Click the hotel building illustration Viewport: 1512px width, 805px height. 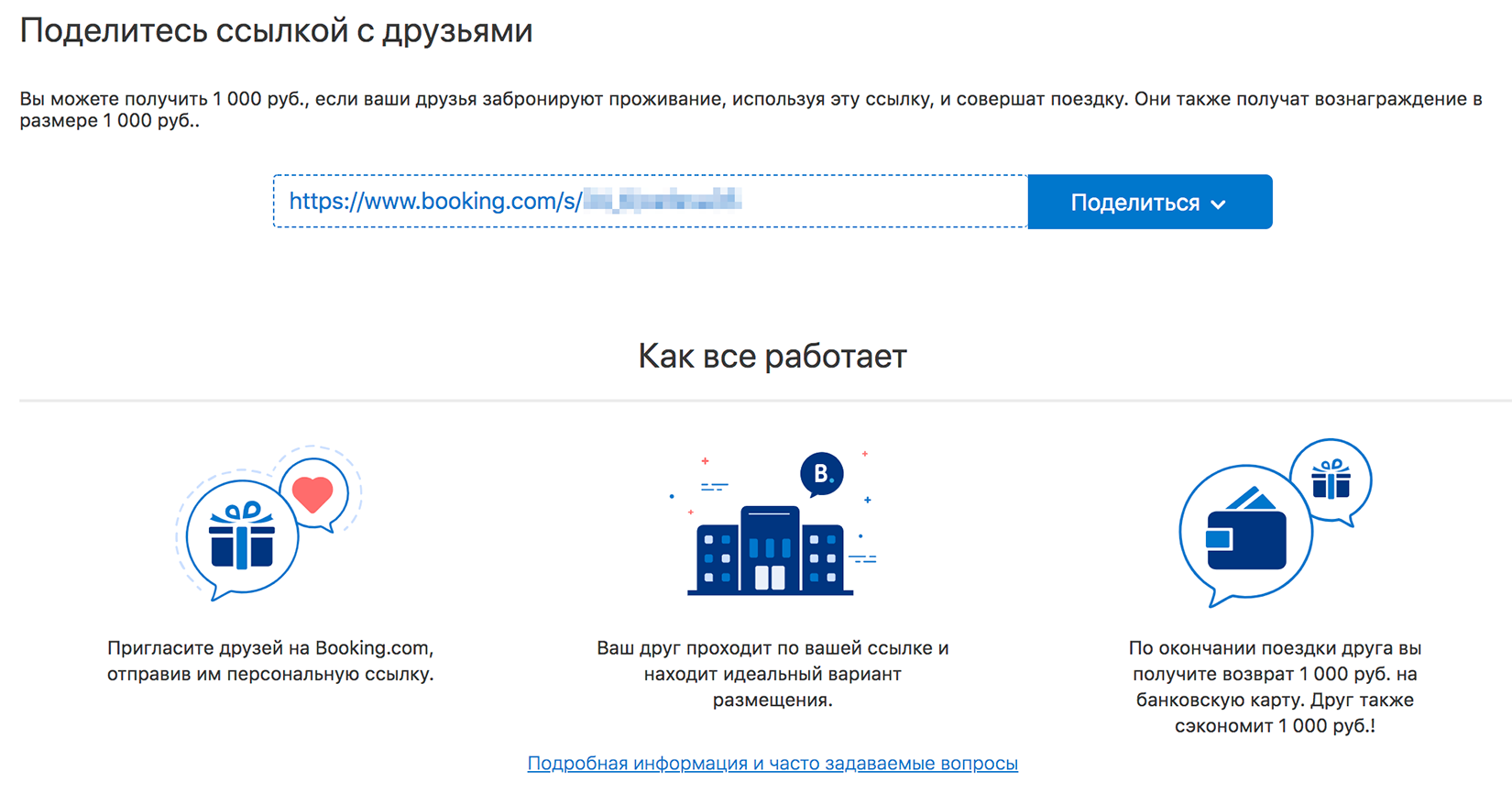click(771, 550)
